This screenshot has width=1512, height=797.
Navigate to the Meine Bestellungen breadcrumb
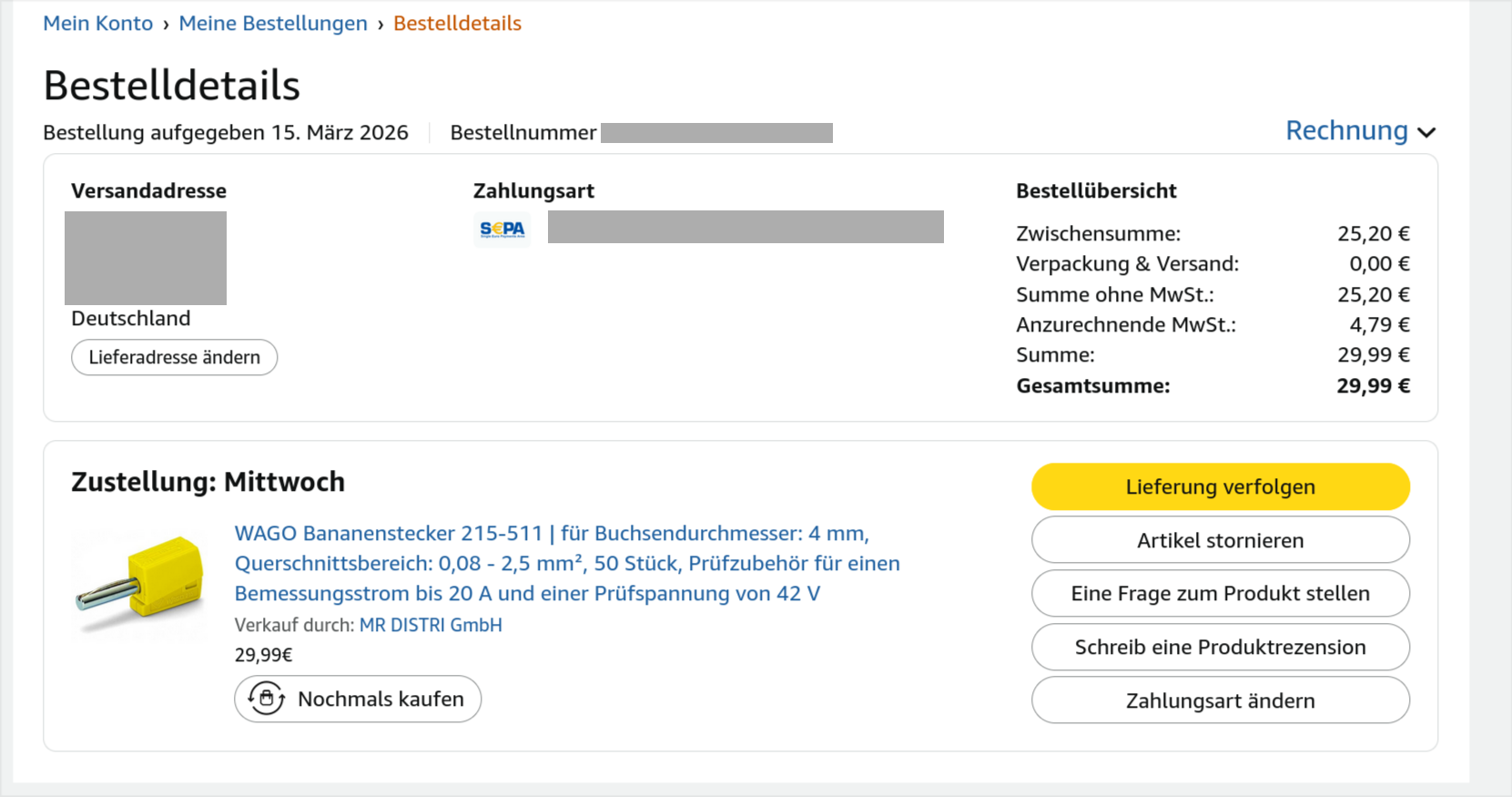coord(273,24)
